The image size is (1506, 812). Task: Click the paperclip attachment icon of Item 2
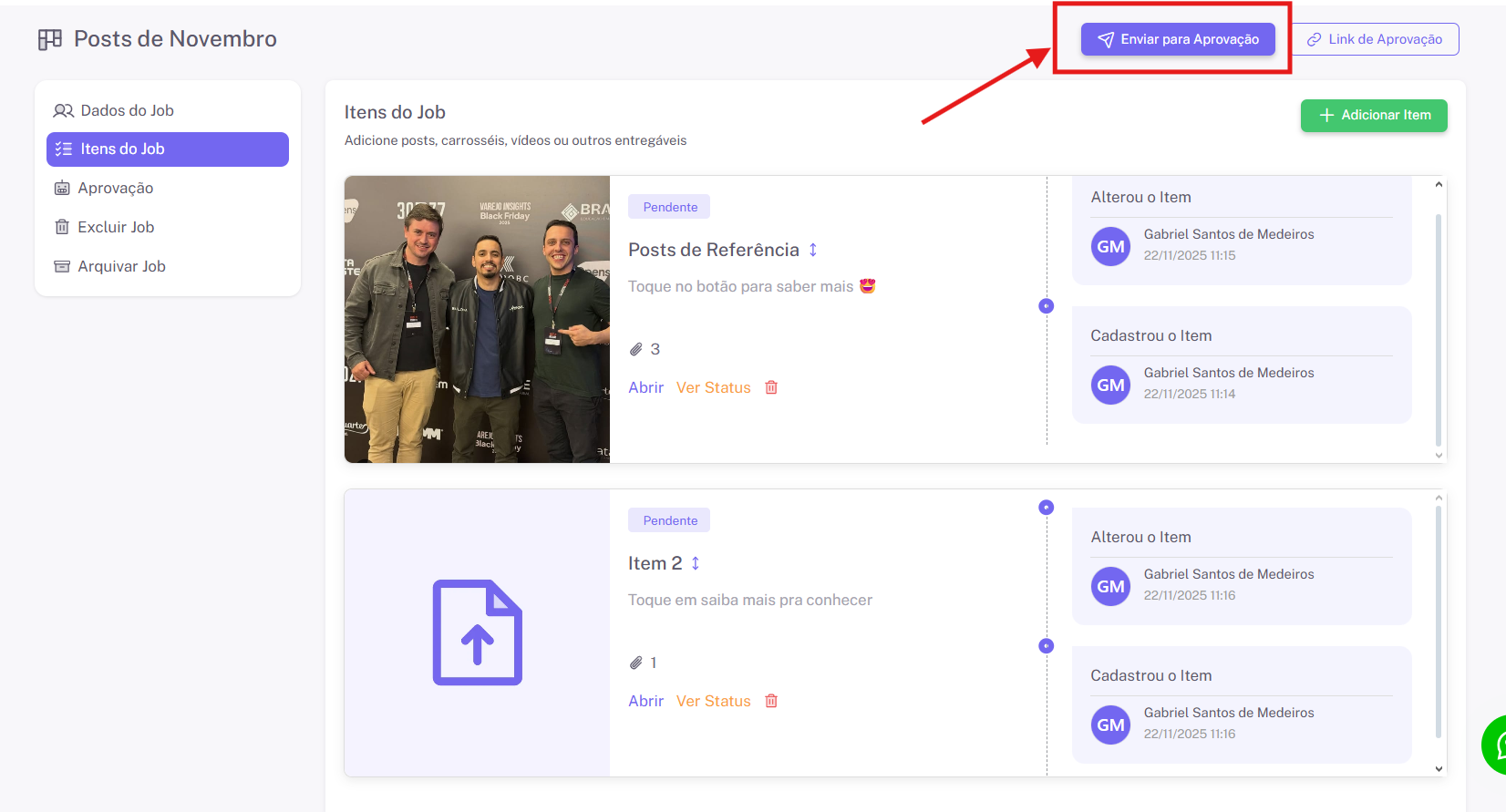point(636,663)
